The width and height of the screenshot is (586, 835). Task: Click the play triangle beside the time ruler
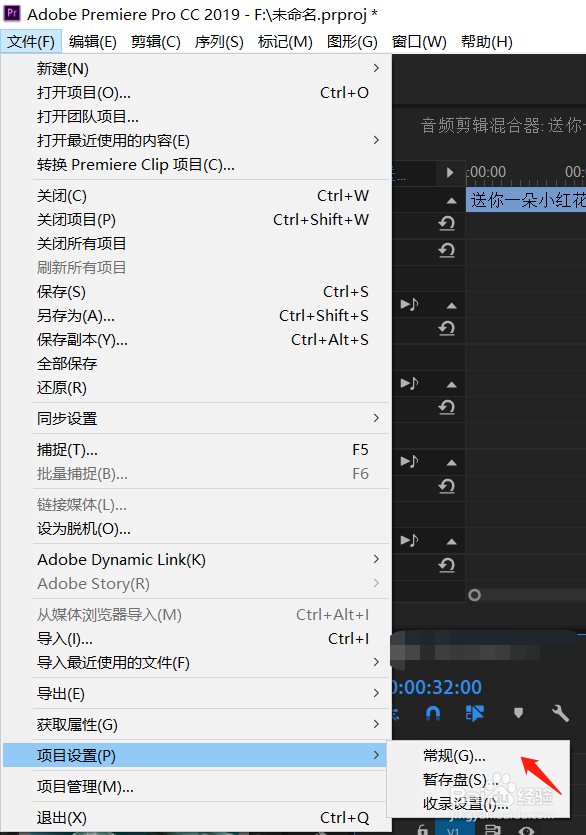(x=450, y=173)
